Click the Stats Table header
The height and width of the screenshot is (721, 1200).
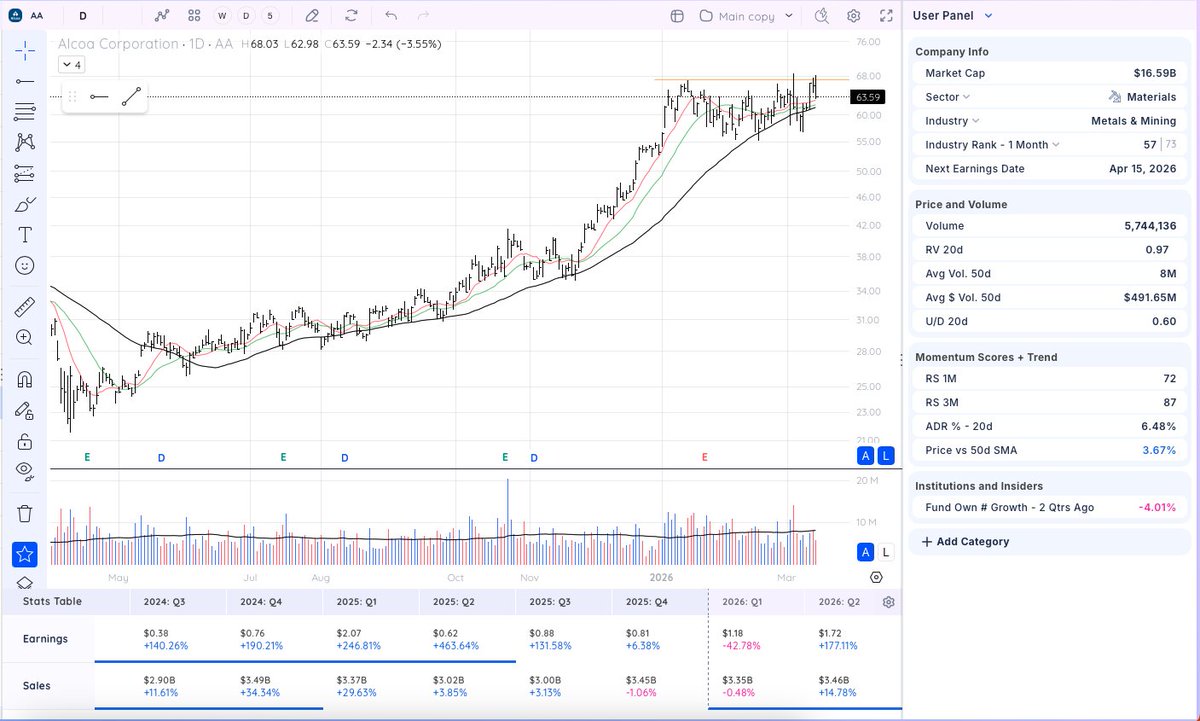coord(54,602)
